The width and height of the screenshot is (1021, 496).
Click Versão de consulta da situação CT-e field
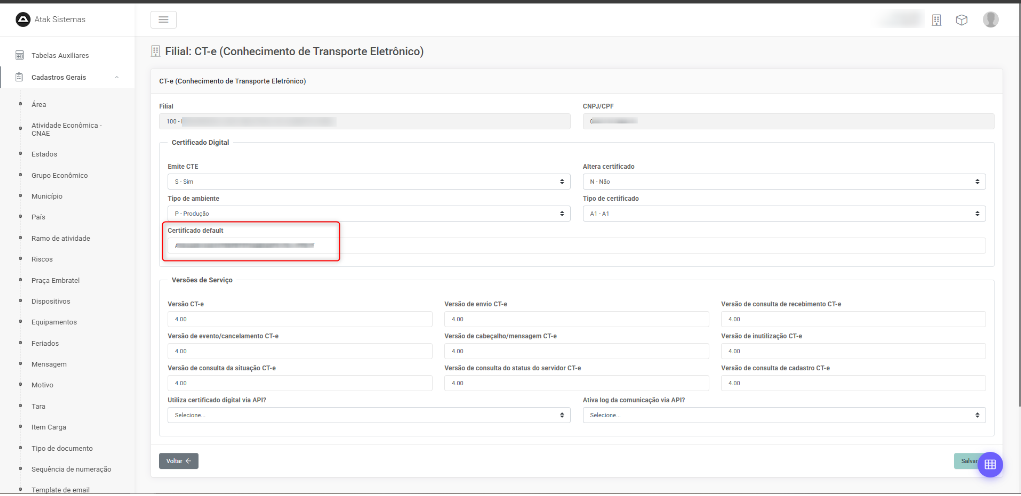pos(300,383)
